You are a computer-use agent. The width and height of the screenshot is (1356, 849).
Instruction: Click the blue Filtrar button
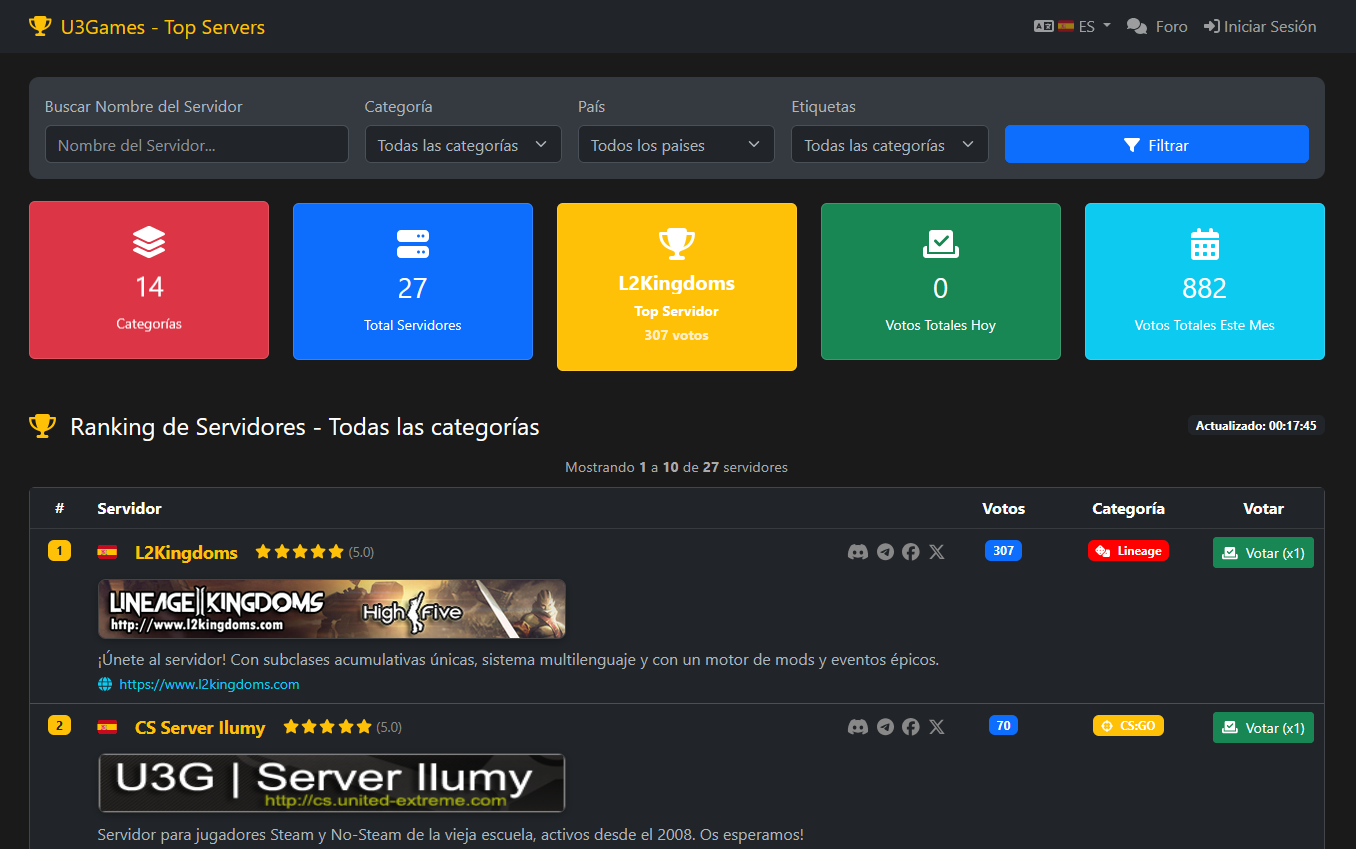[1157, 144]
